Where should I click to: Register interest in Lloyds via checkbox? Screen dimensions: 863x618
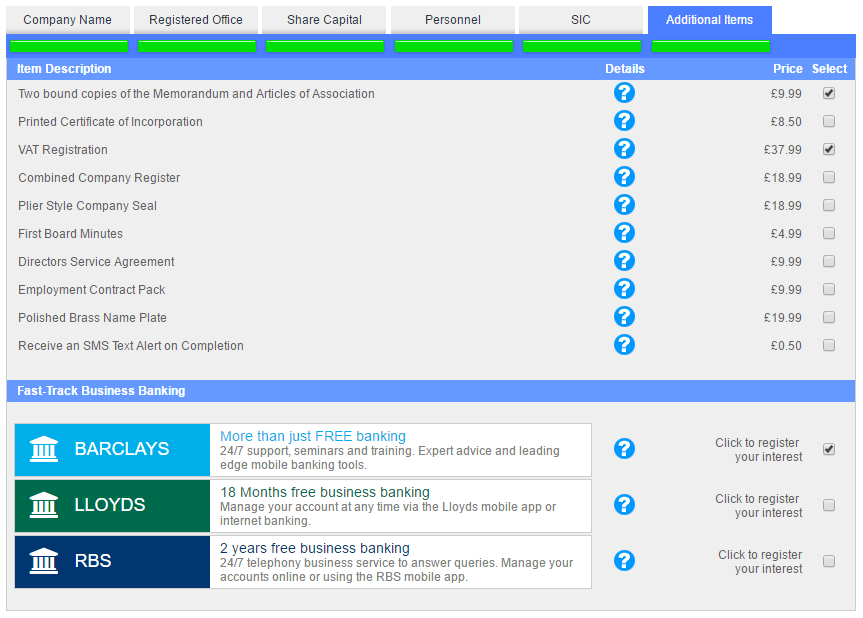coord(829,505)
